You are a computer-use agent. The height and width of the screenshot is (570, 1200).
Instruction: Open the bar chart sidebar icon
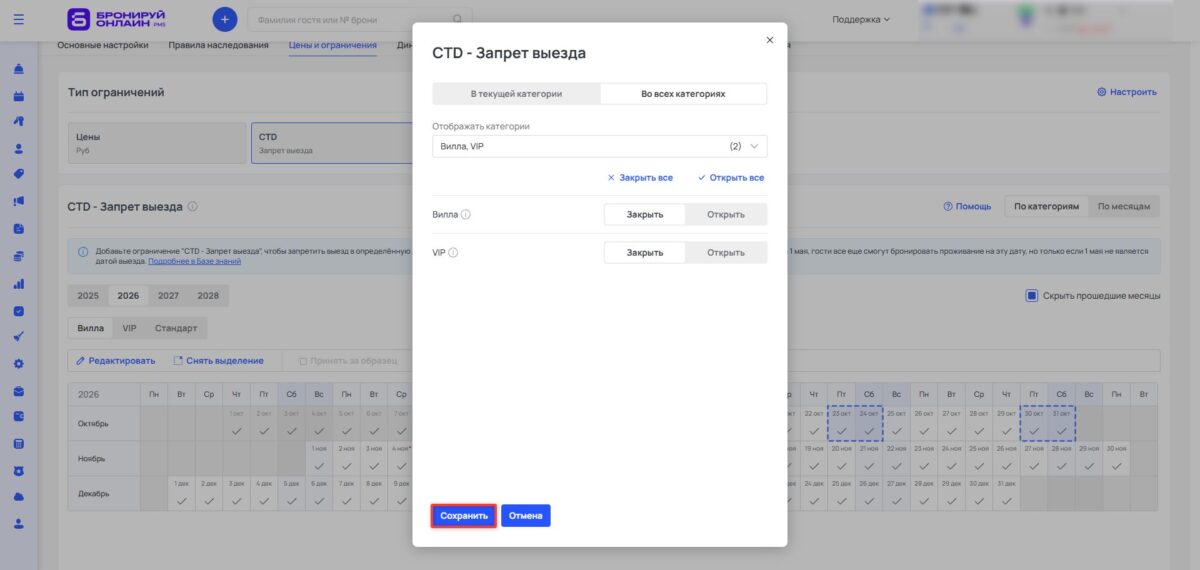(19, 284)
